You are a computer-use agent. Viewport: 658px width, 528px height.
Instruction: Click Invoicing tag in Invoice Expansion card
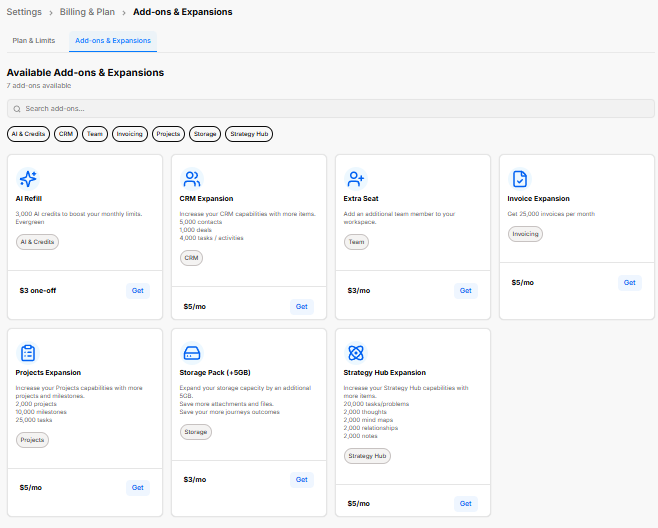click(525, 234)
